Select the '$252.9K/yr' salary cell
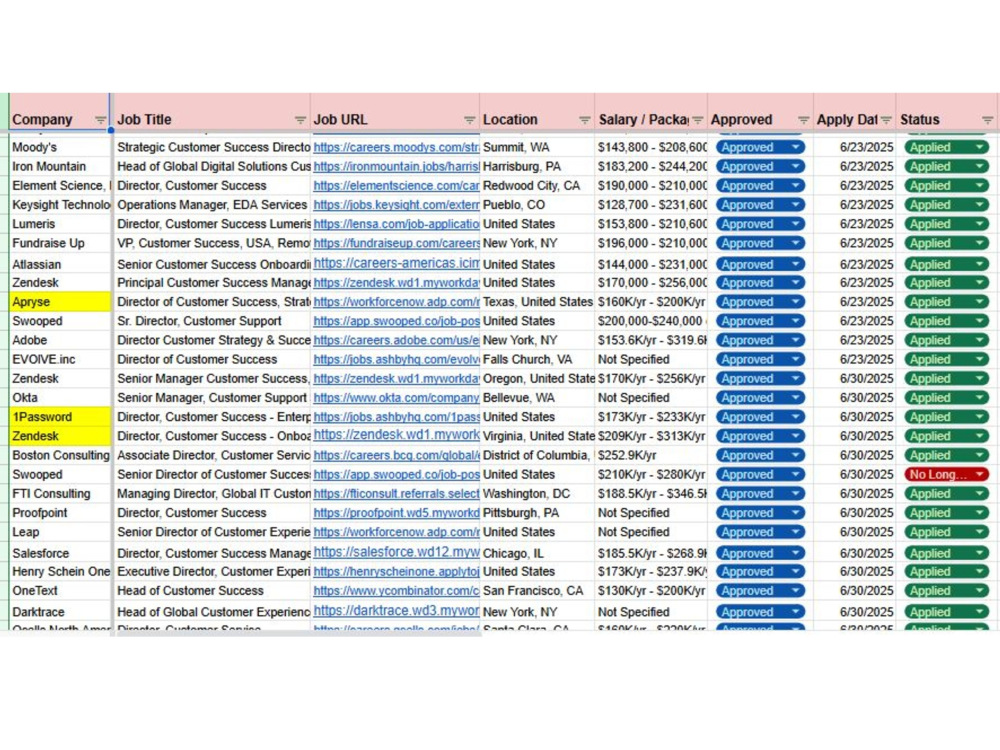 pyautogui.click(x=651, y=455)
